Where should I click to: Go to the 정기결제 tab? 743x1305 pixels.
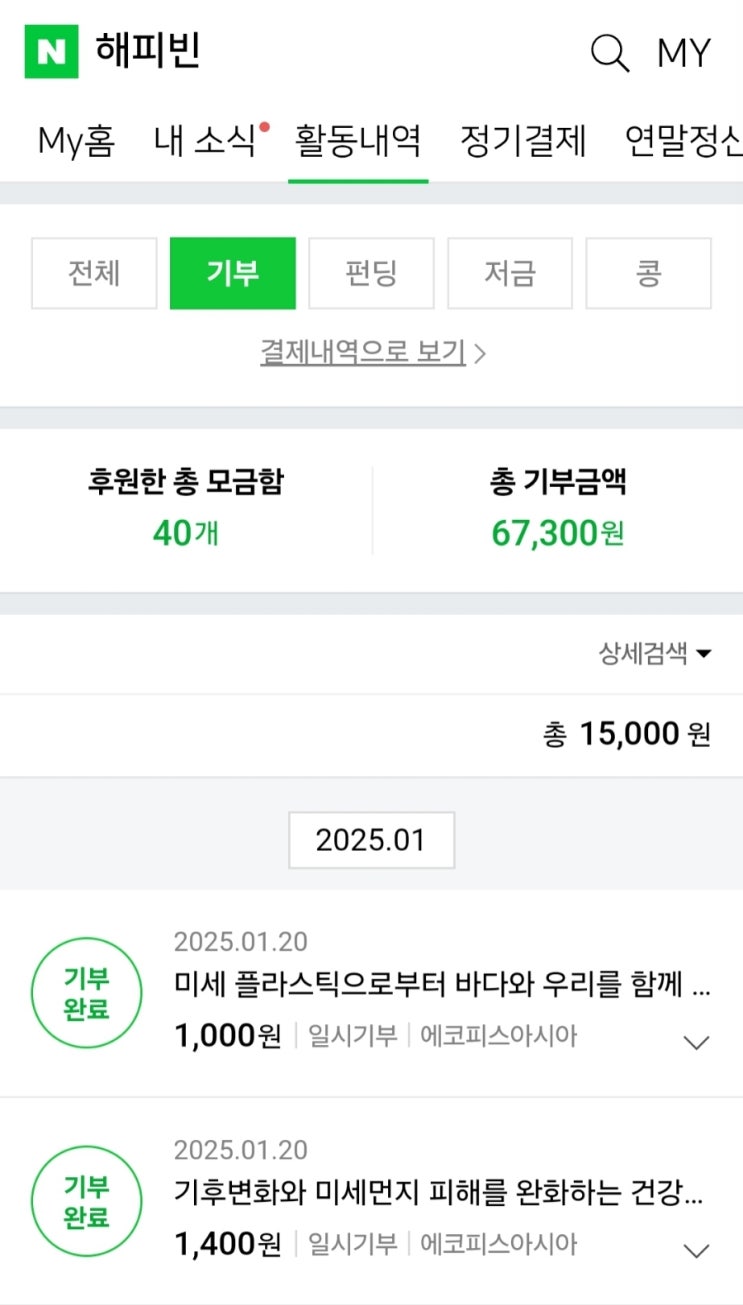(x=523, y=141)
